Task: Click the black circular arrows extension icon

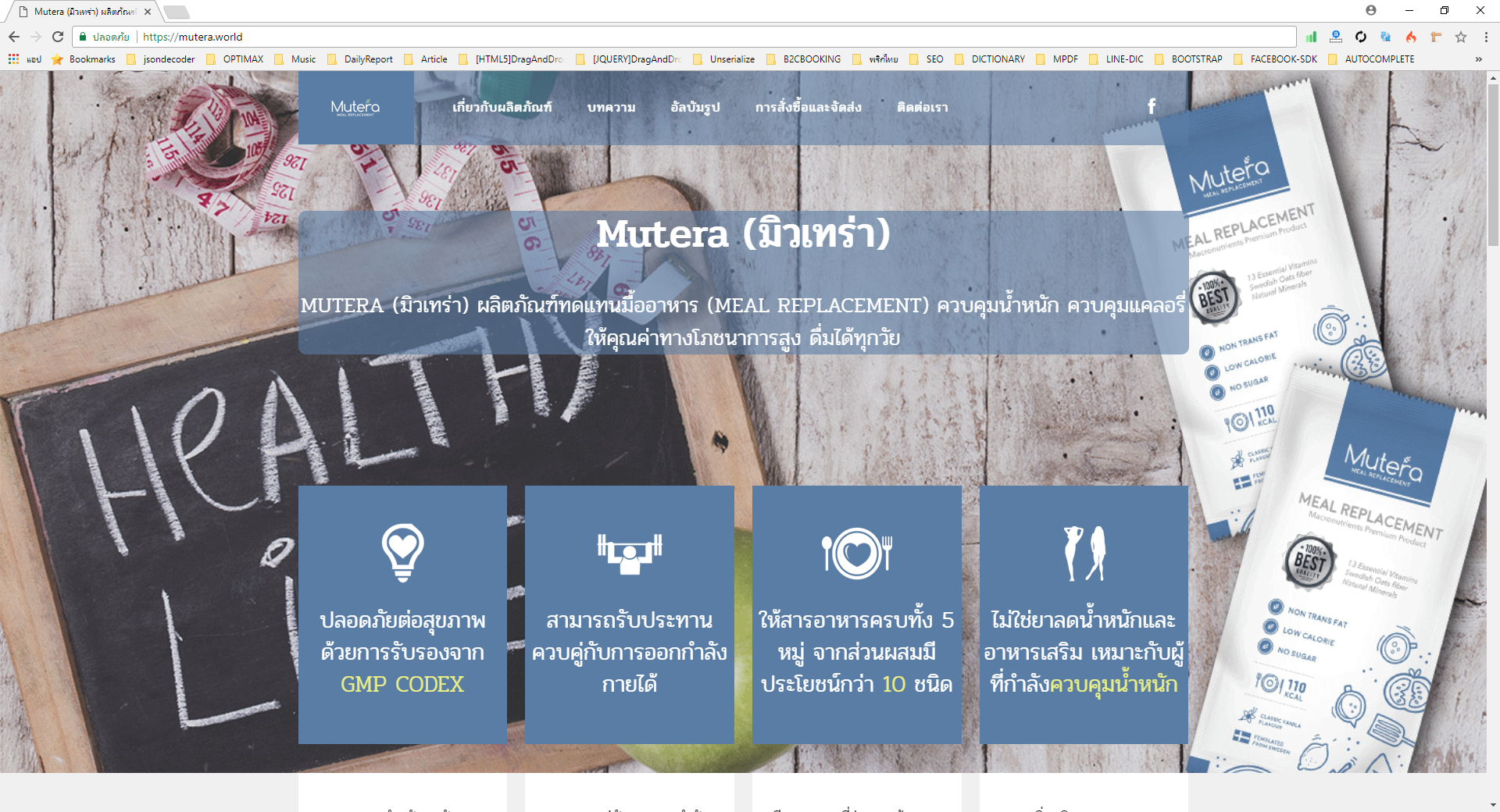Action: point(1361,37)
